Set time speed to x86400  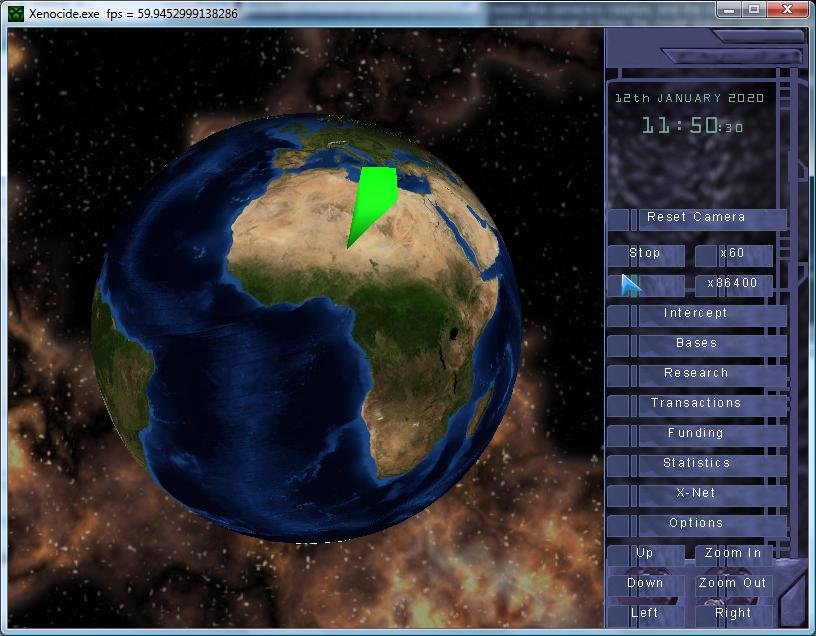pos(734,284)
